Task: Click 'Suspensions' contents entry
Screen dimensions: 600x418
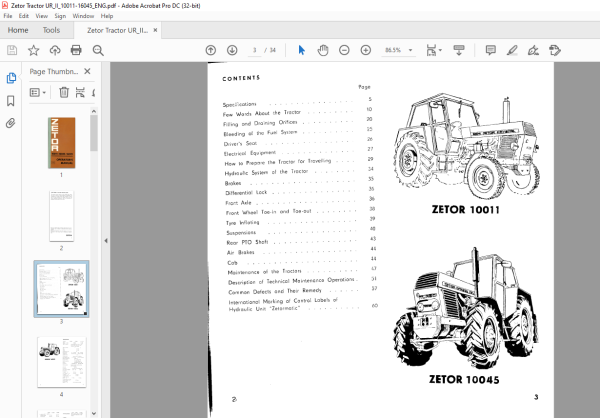Action: [241, 233]
